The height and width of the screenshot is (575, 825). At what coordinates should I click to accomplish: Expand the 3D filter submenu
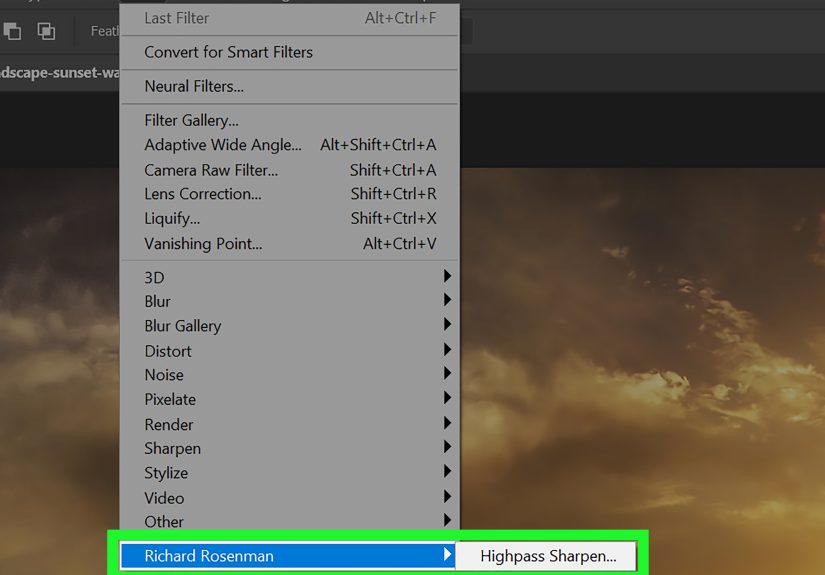pyautogui.click(x=289, y=277)
